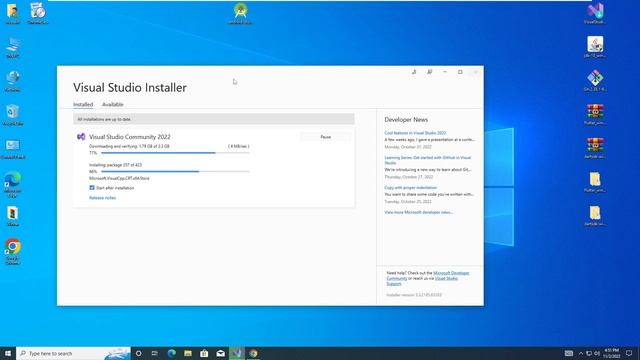Open Cool features in Visual Studio 2022 article
The image size is (640, 360).
pos(415,133)
